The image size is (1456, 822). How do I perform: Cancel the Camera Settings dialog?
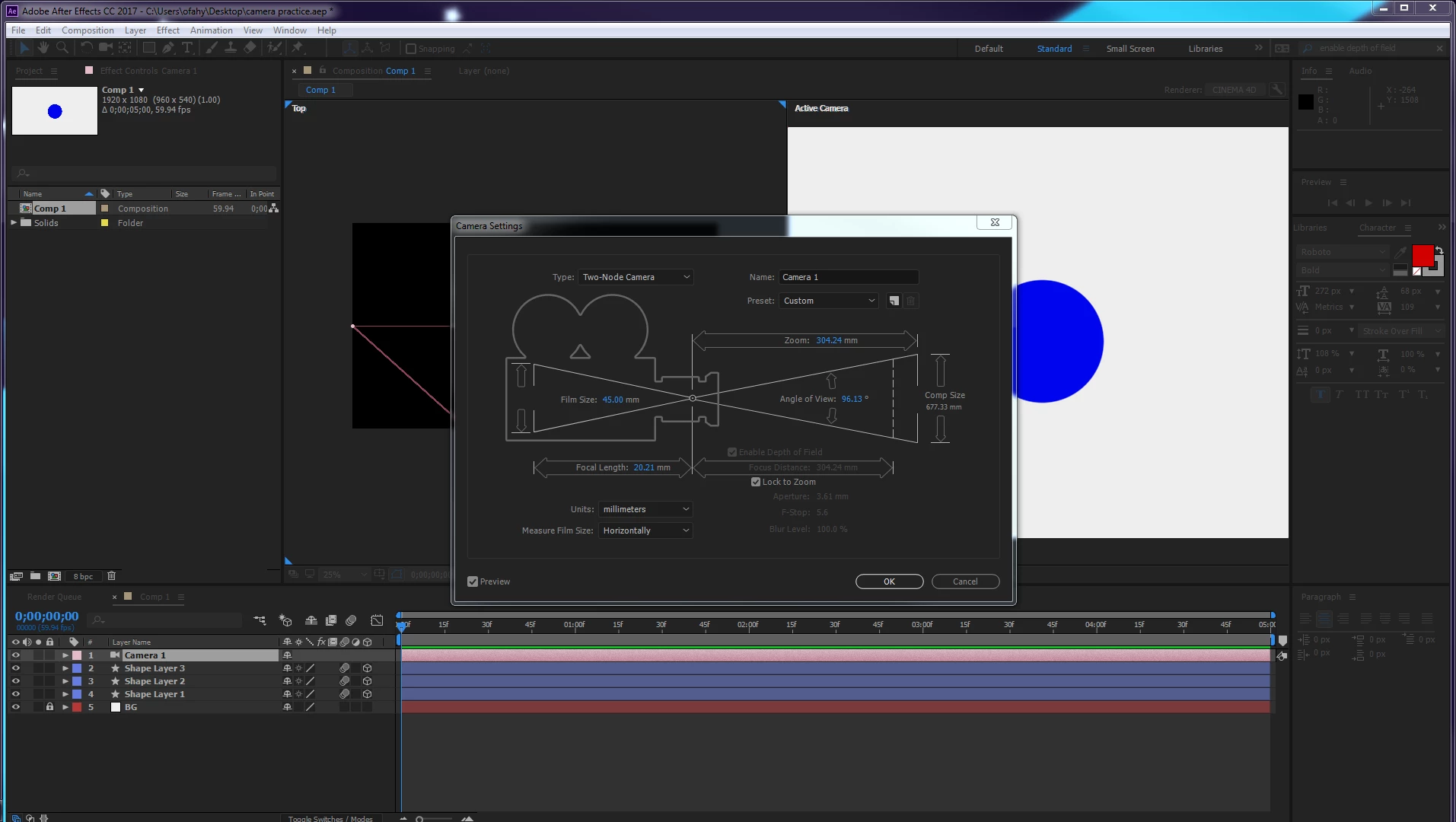point(965,581)
